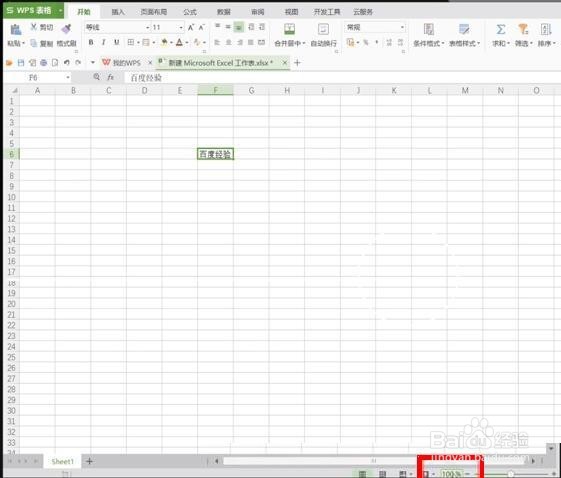The width and height of the screenshot is (561, 478).
Task: Click the 100% zoom level button
Action: (x=452, y=474)
